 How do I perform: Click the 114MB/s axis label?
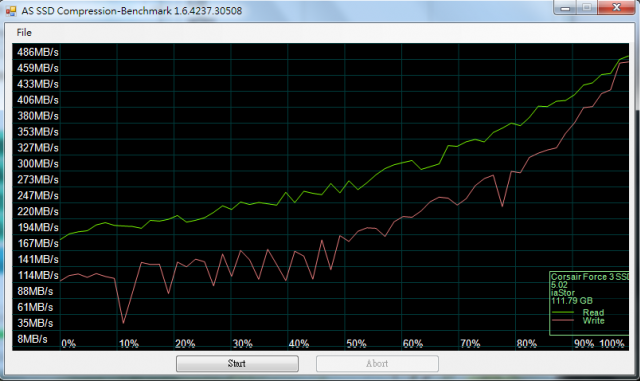click(38, 275)
